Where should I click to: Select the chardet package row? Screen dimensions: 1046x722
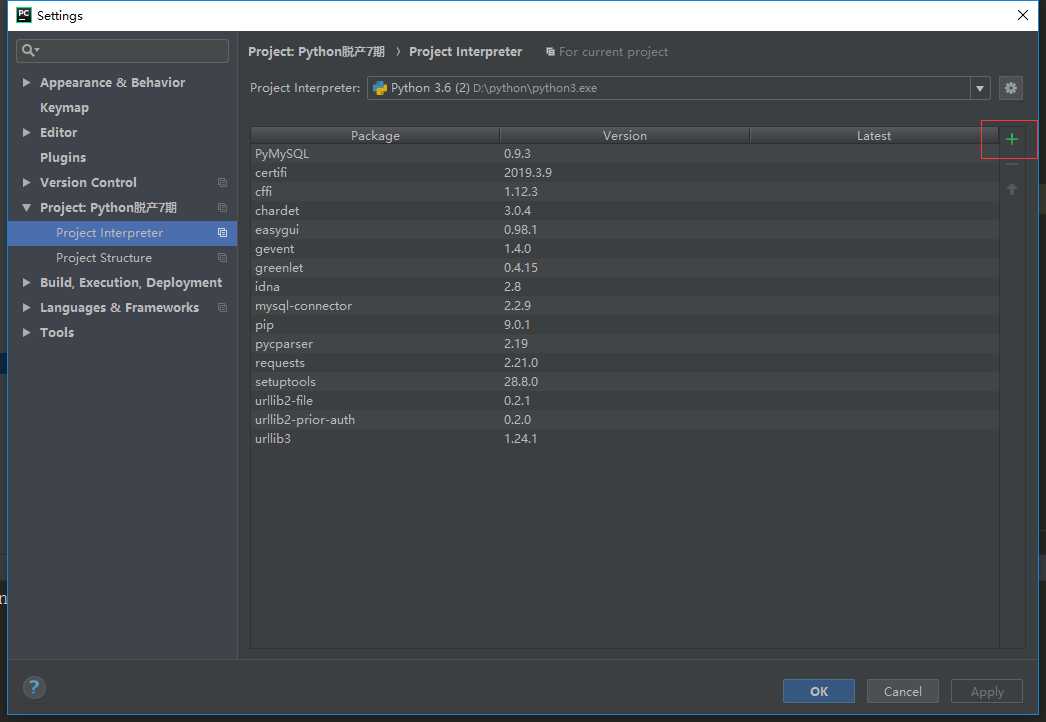pos(624,210)
